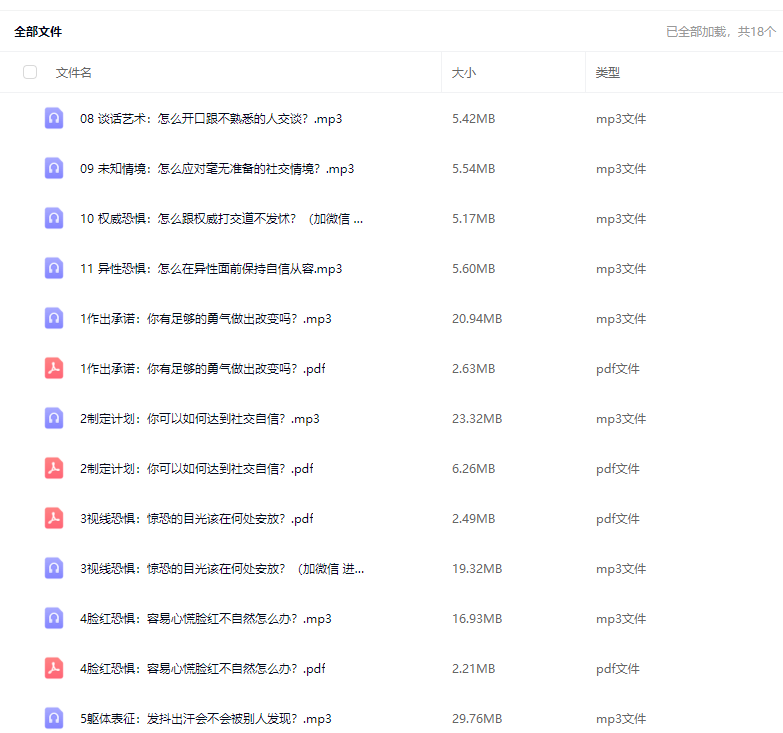Image resolution: width=783 pixels, height=733 pixels.
Task: Sort files by the 大小 column header
Action: tap(464, 73)
